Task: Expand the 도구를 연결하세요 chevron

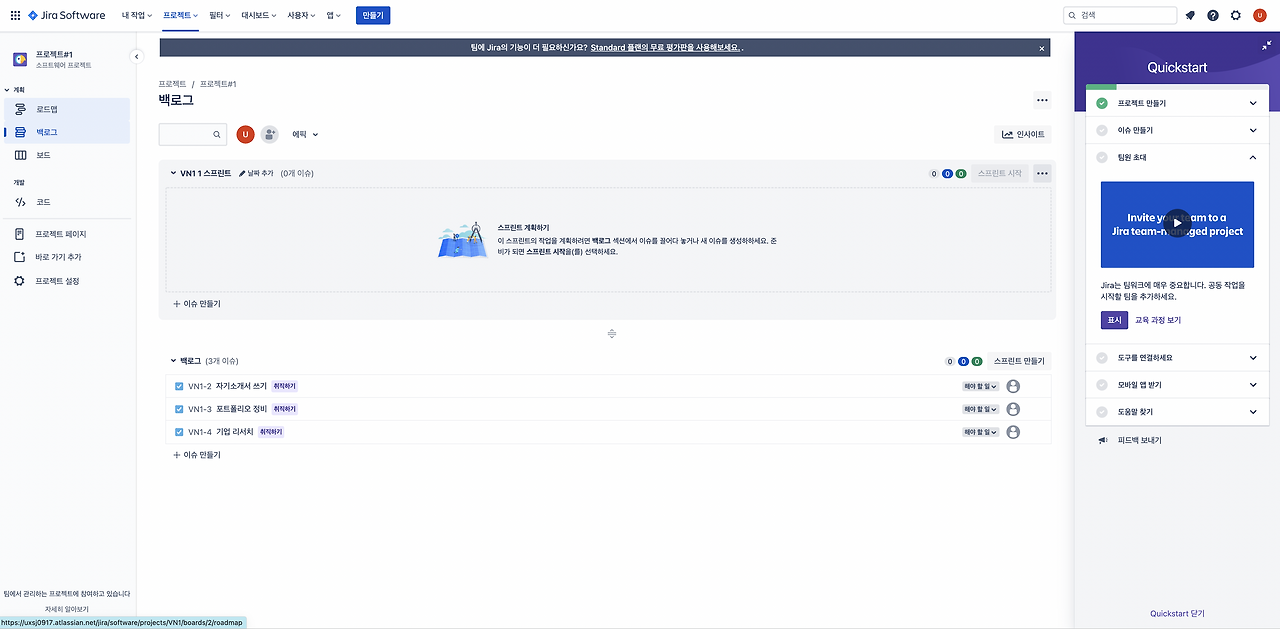Action: point(1253,357)
